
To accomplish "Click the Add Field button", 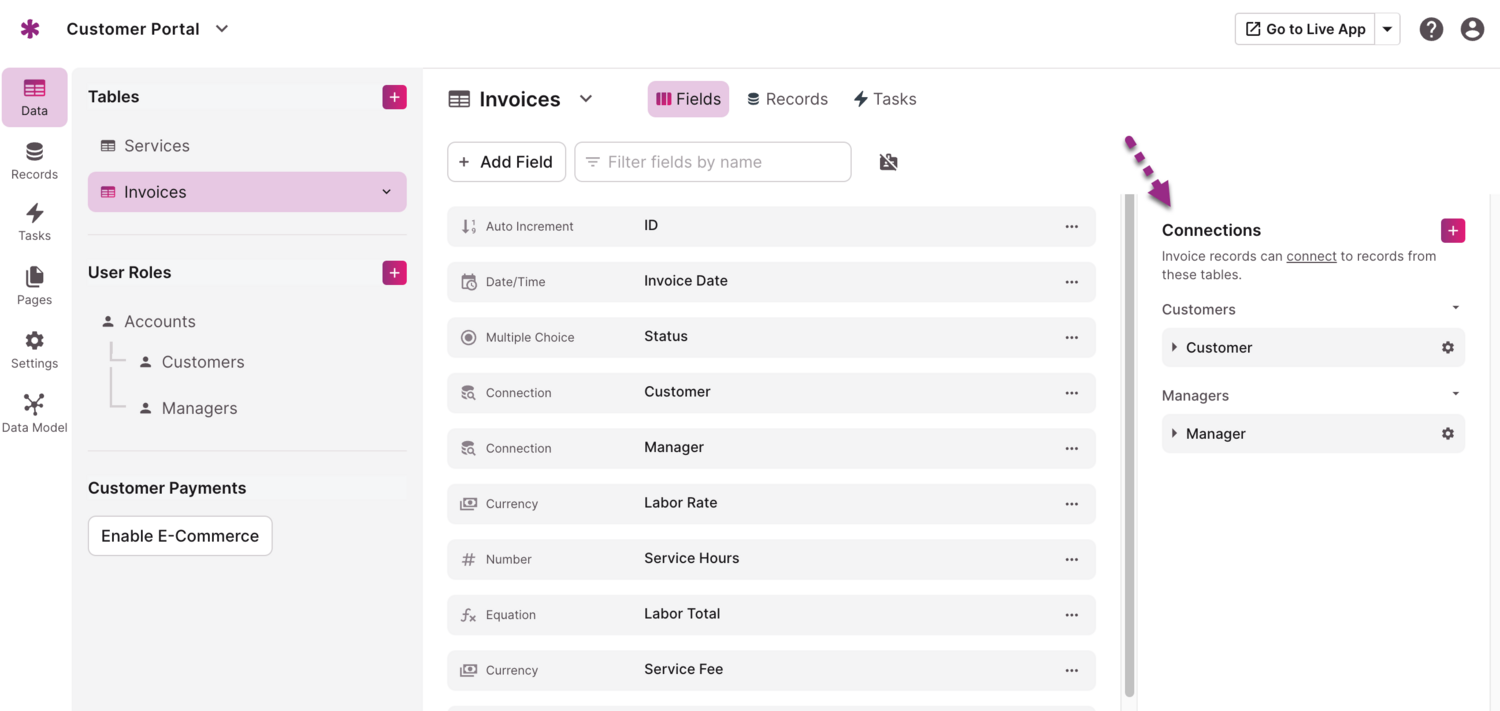I will point(506,162).
